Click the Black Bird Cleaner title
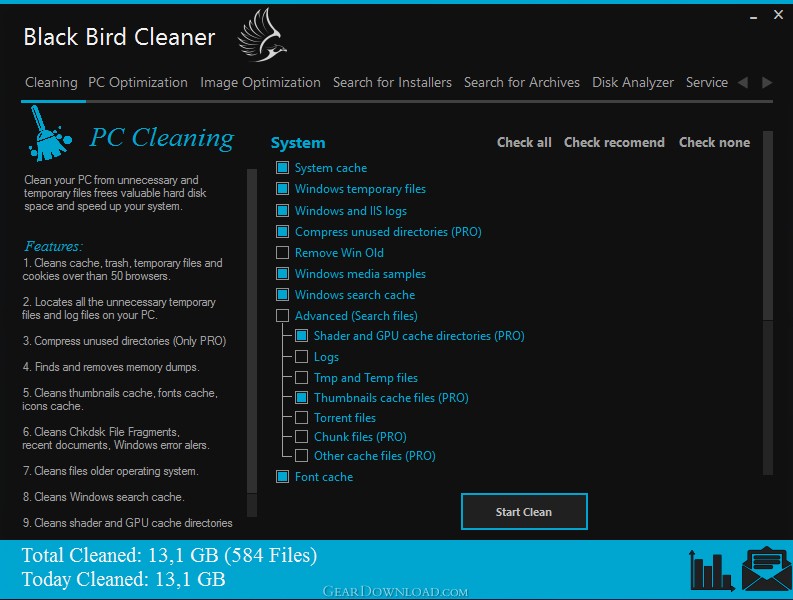This screenshot has width=793, height=600. click(x=119, y=37)
